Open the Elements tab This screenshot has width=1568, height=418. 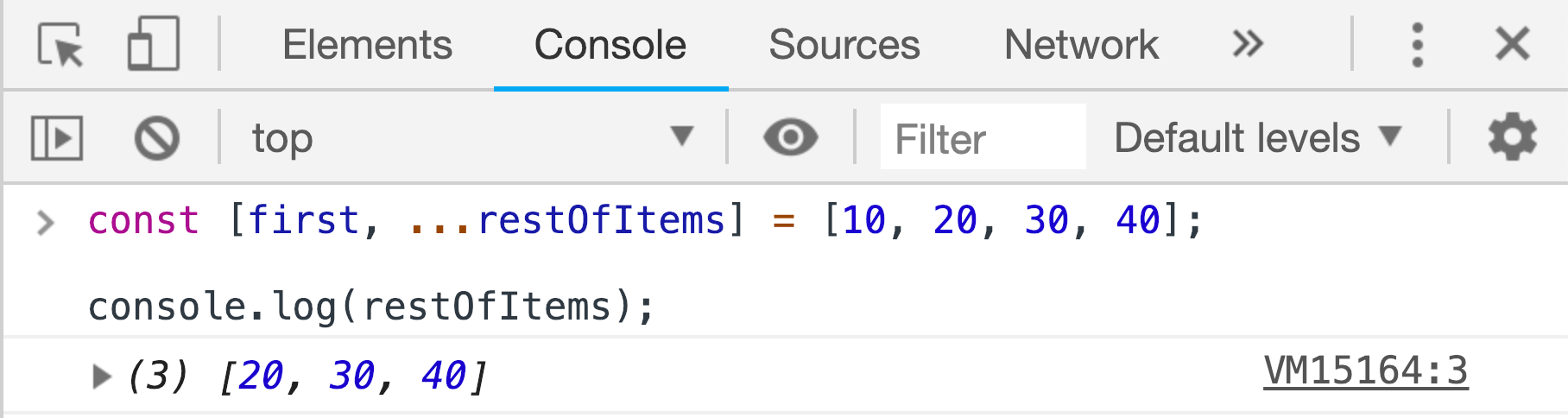(367, 44)
